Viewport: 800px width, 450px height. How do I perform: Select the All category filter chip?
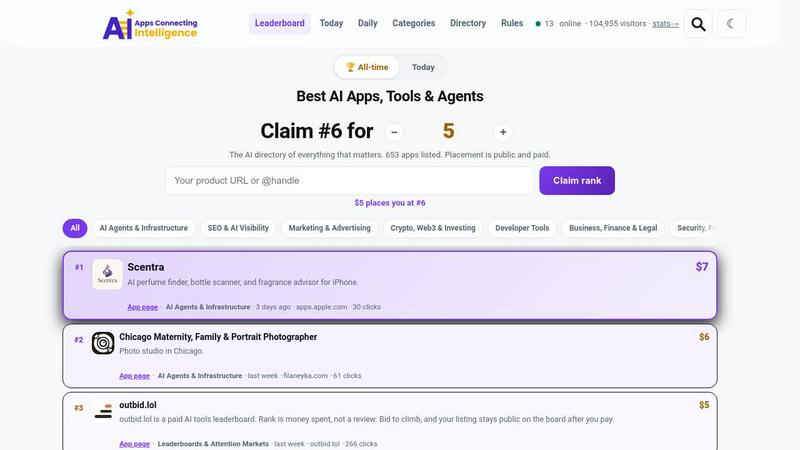75,228
